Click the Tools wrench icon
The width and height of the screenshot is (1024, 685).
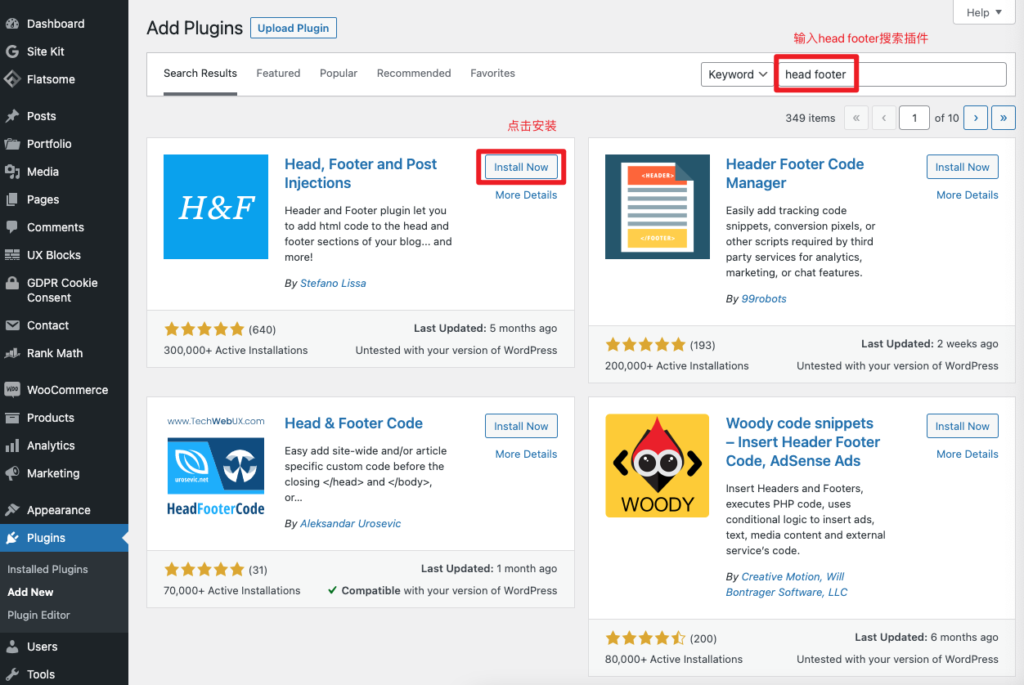point(12,674)
